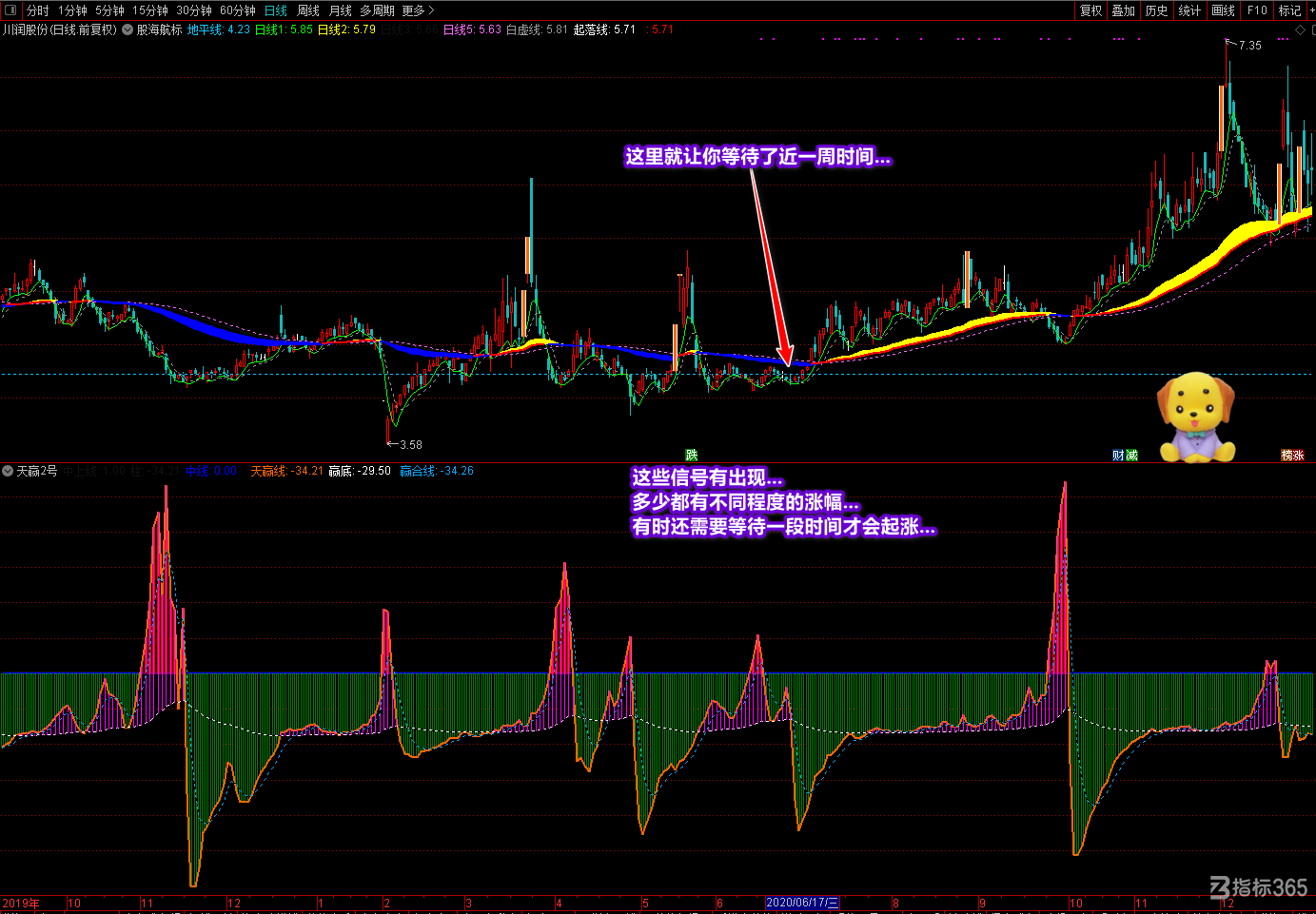1316x914 pixels.
Task: Open the 复权 adjustment button
Action: tap(1090, 10)
